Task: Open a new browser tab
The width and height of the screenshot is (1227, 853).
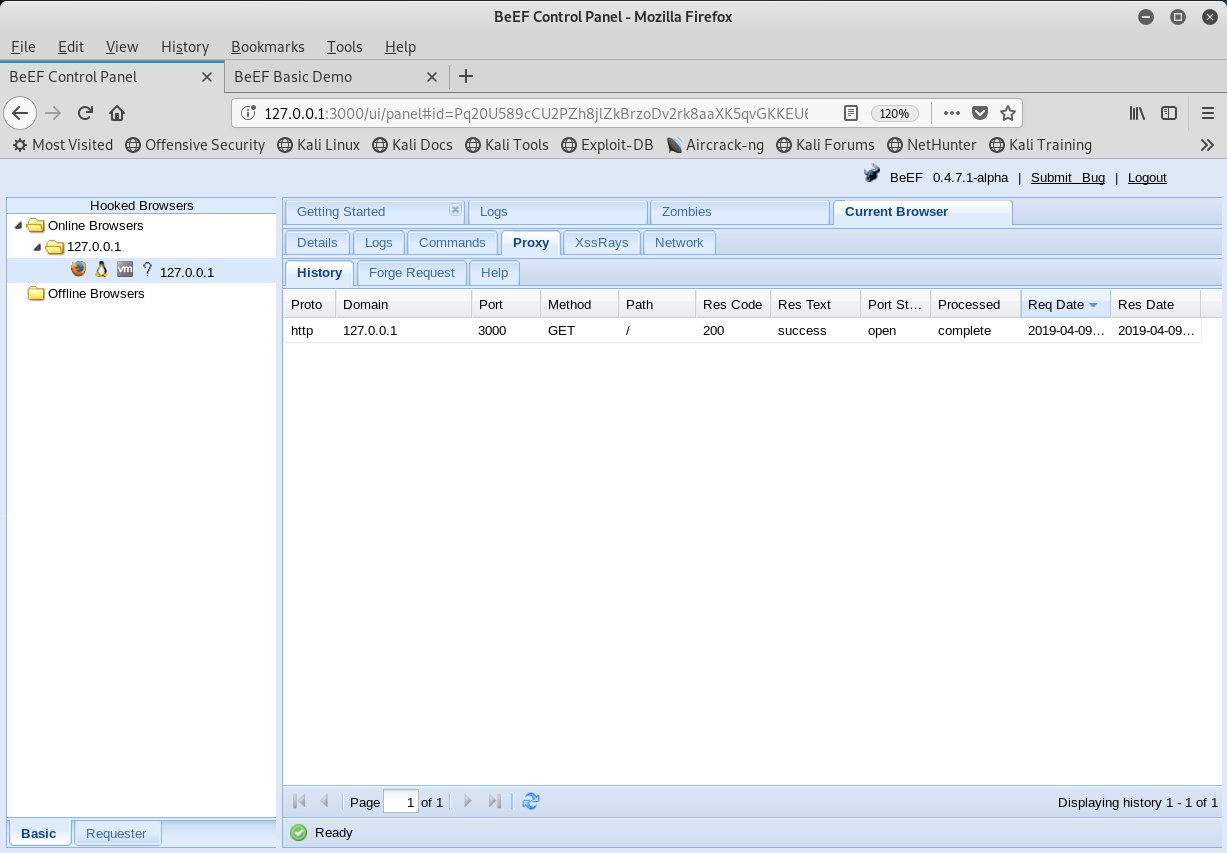Action: coord(465,76)
